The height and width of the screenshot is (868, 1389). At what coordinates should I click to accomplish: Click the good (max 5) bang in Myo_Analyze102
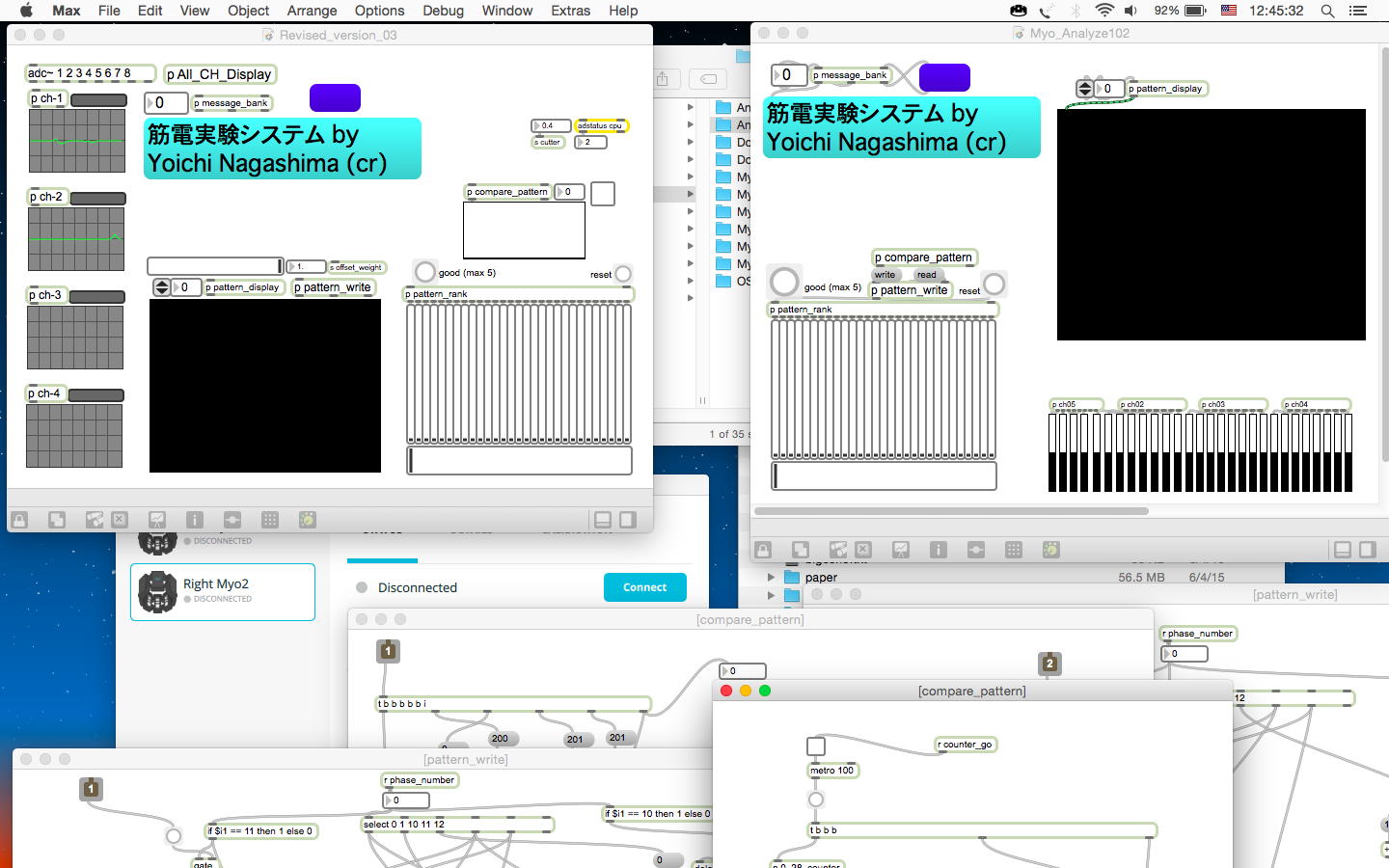click(784, 282)
